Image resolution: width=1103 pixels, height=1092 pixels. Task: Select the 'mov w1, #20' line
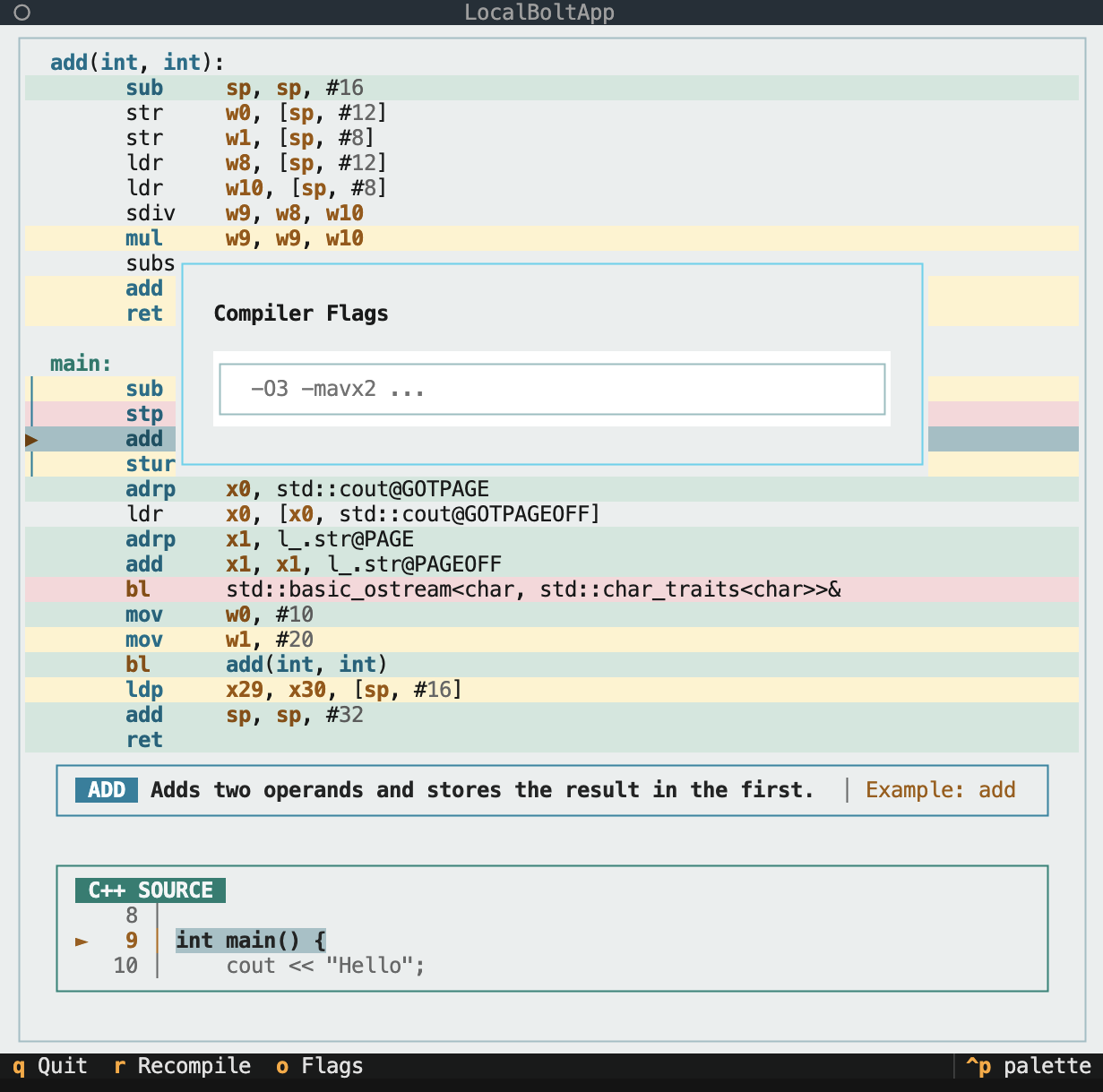(552, 640)
